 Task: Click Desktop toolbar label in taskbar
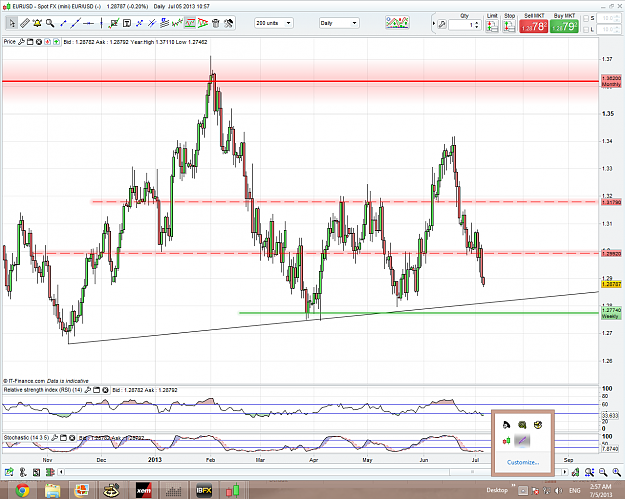pos(497,490)
